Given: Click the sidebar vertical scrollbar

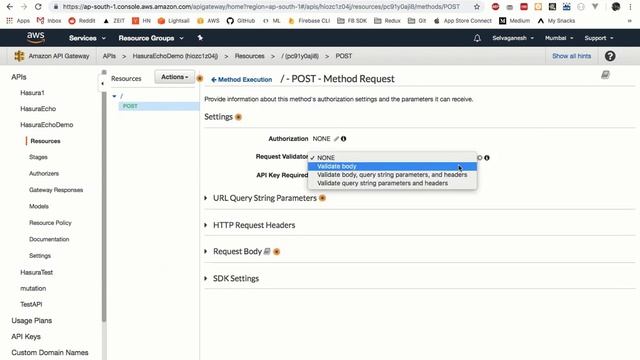Looking at the screenshot, I should pyautogui.click(x=104, y=206).
